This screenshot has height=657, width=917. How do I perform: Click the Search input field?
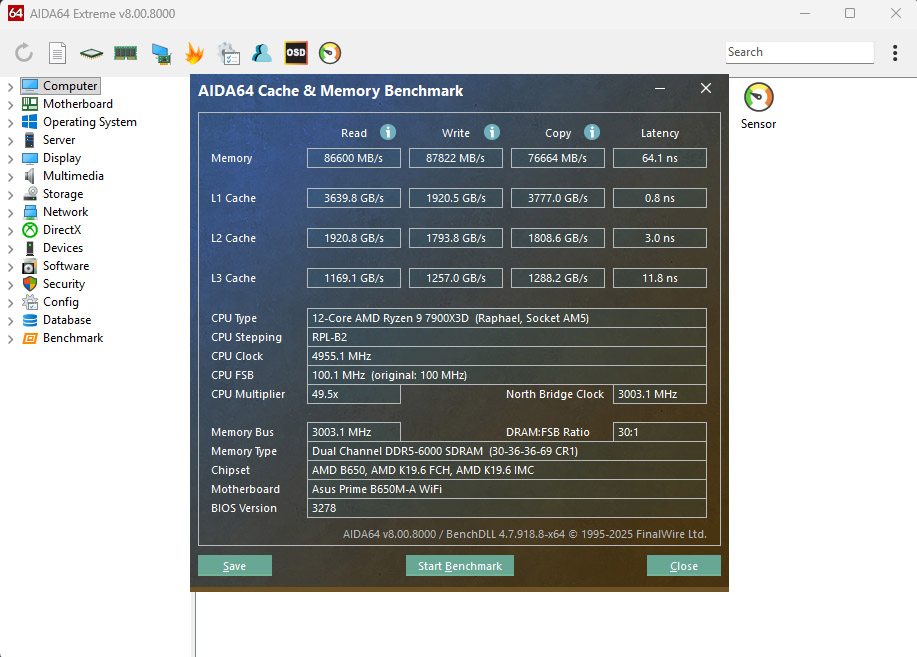click(x=799, y=52)
